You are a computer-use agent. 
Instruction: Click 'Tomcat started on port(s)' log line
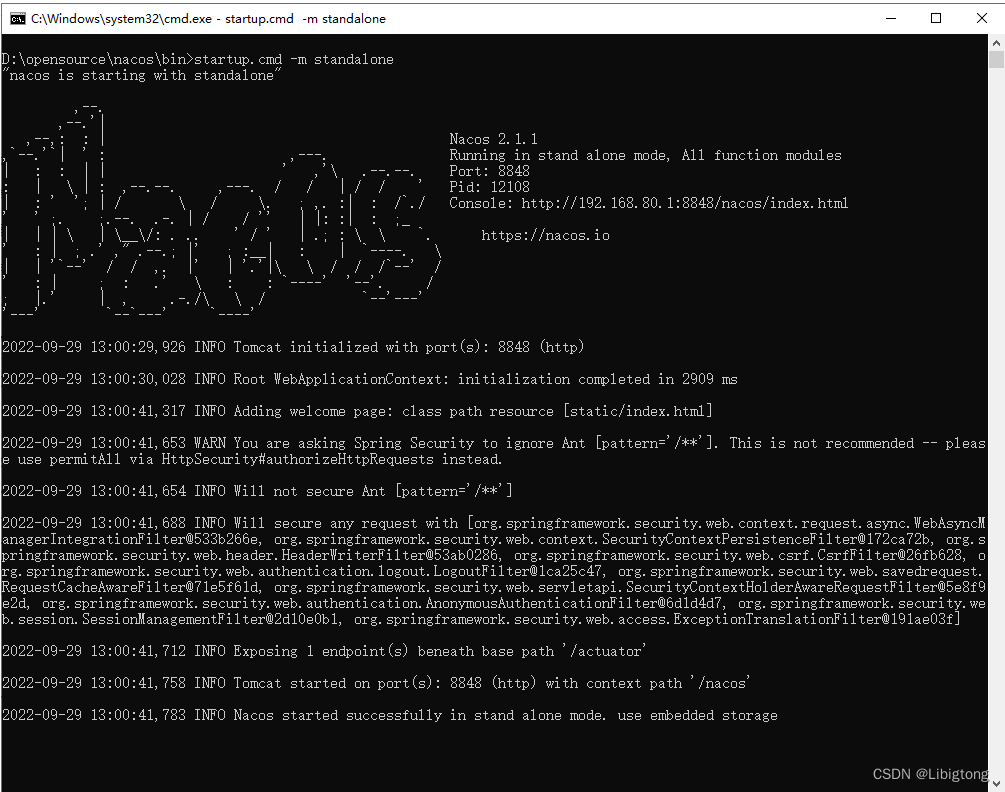(376, 683)
